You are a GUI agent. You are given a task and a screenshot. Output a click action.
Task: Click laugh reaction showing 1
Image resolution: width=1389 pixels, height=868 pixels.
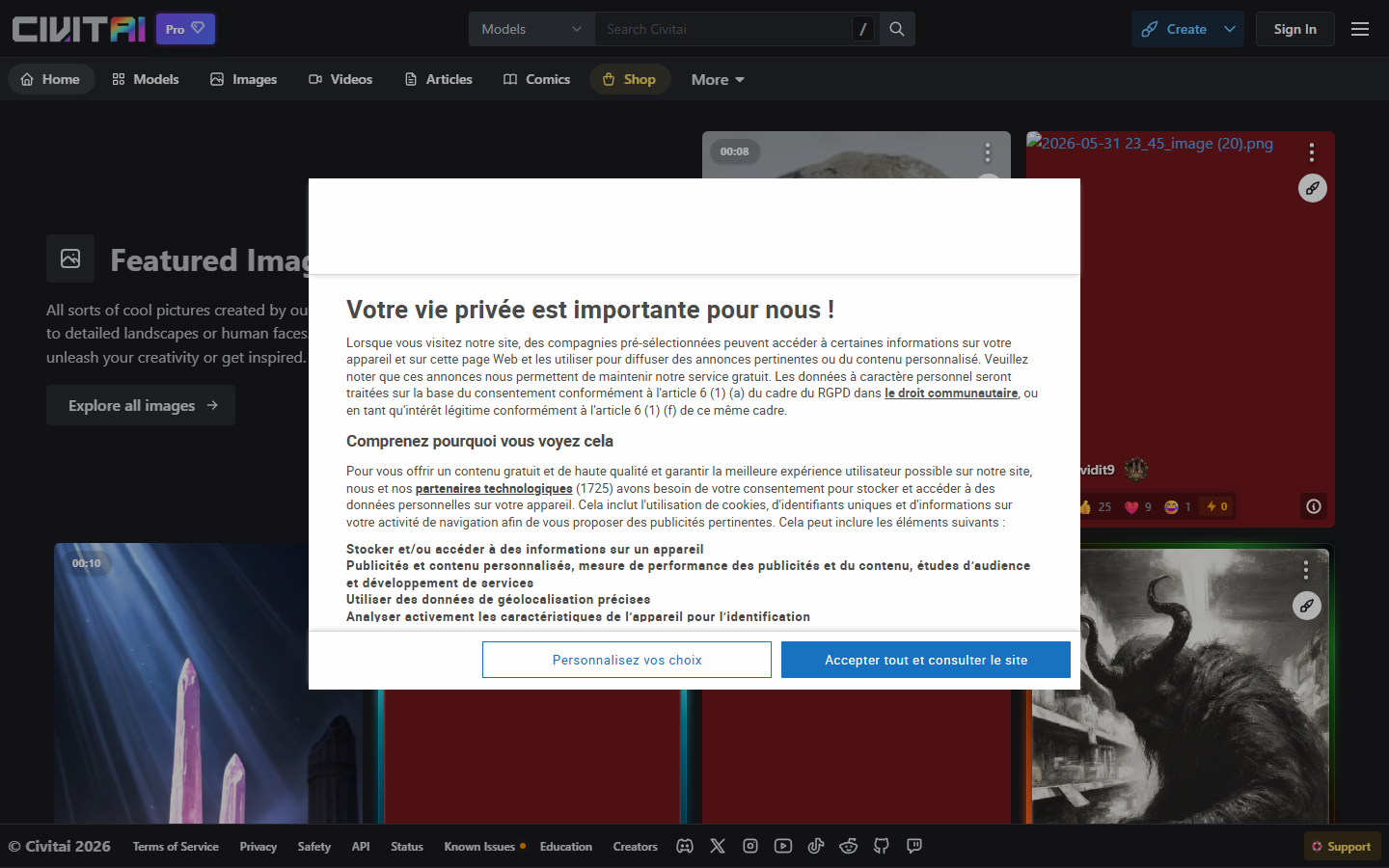tap(1178, 506)
